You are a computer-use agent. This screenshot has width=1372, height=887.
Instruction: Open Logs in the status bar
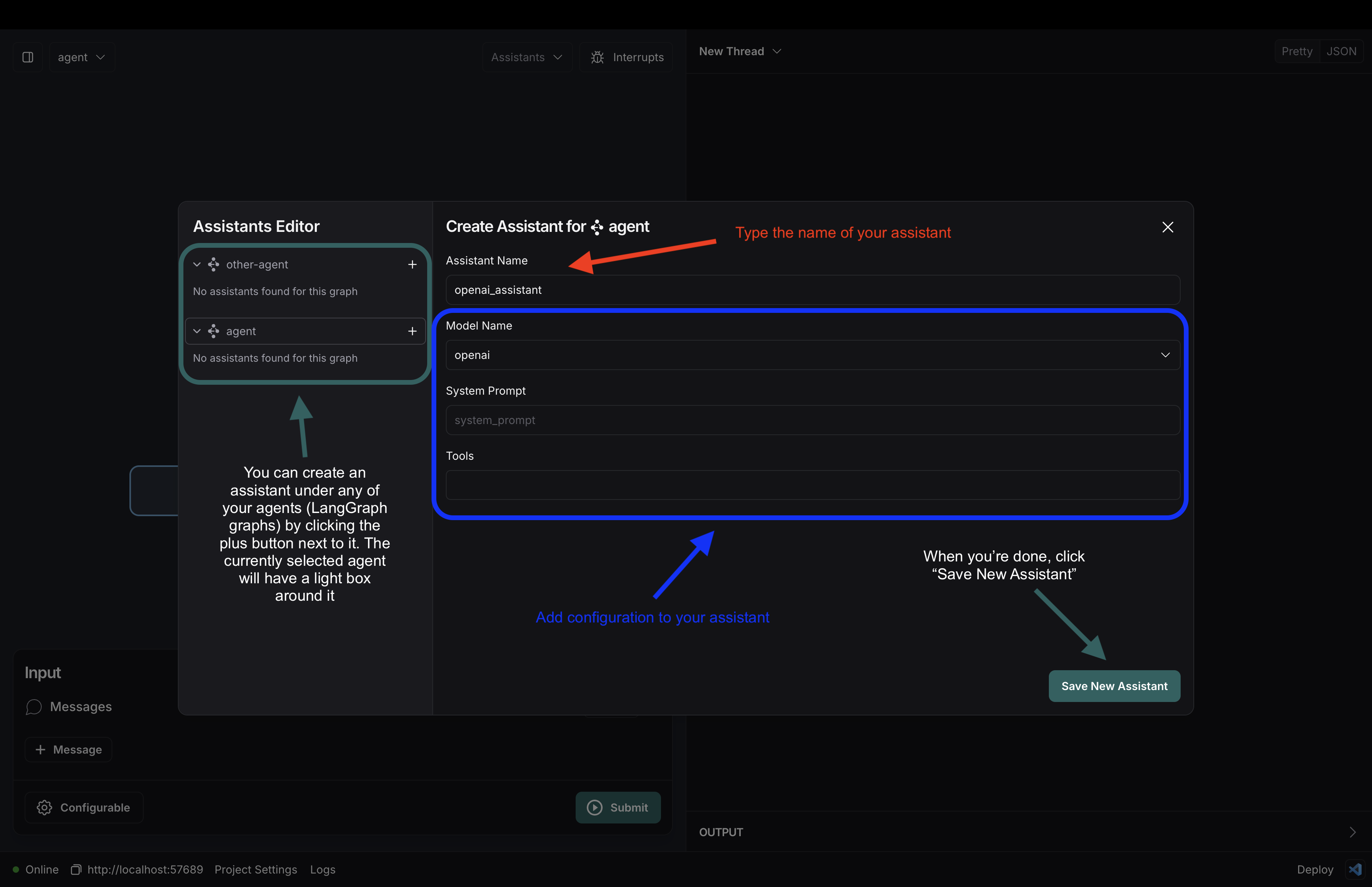click(x=322, y=869)
